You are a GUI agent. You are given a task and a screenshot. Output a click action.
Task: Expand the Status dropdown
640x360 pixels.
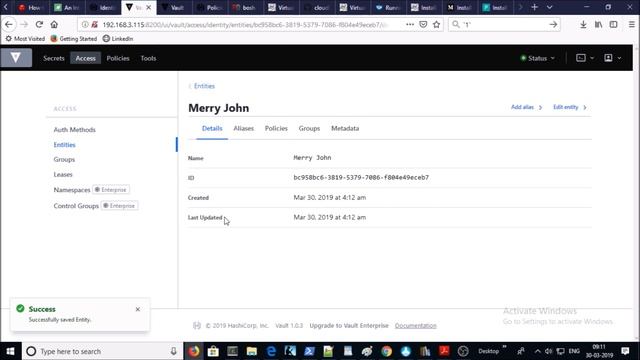538,58
